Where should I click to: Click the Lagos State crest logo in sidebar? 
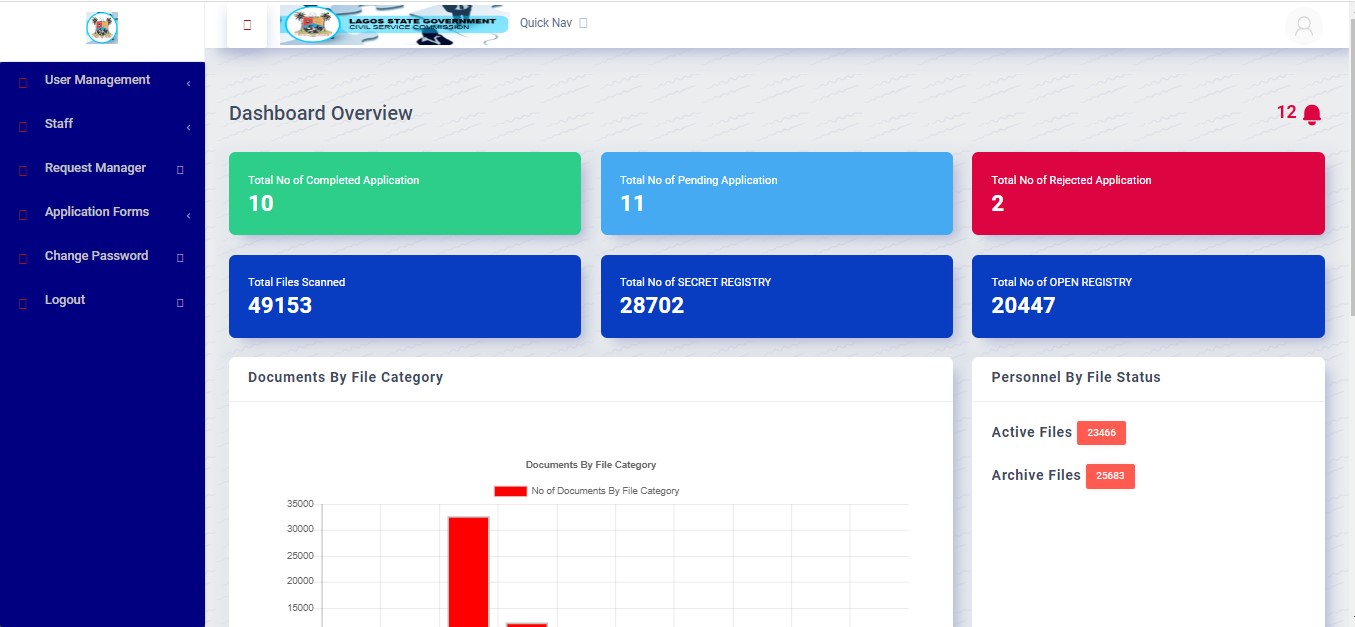click(x=102, y=28)
